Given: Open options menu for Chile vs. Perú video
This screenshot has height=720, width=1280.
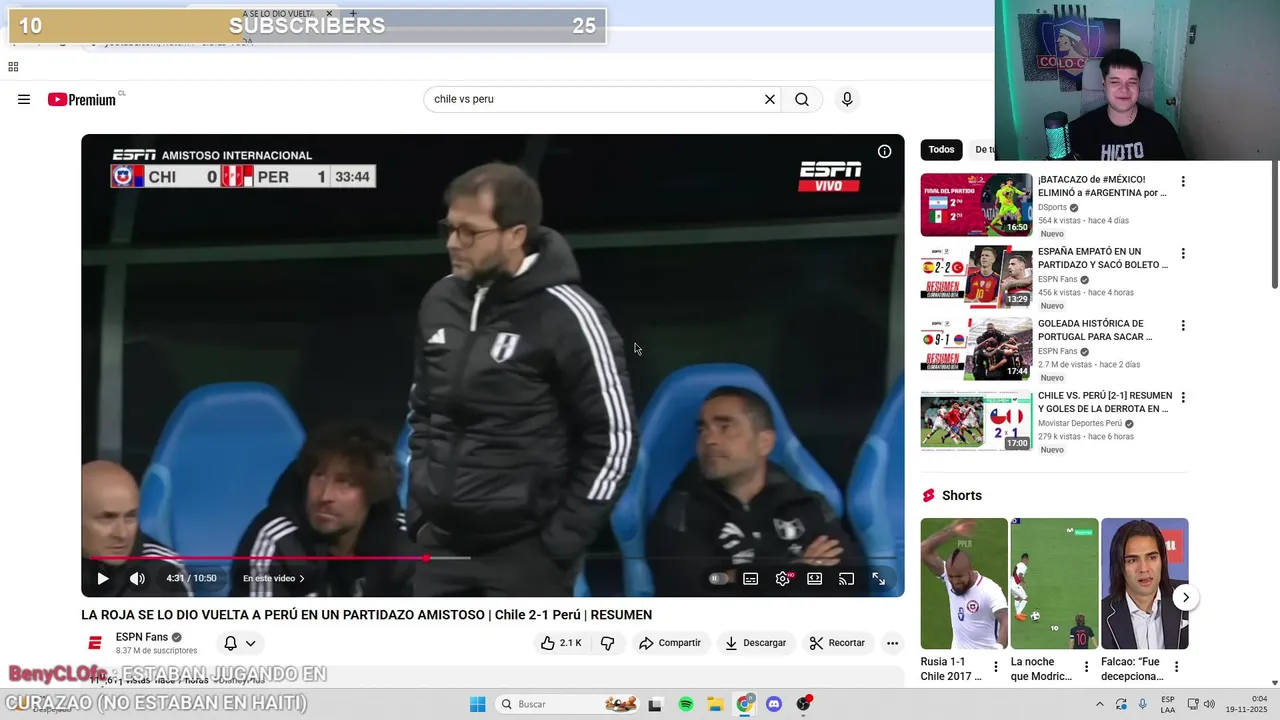Looking at the screenshot, I should pos(1183,398).
